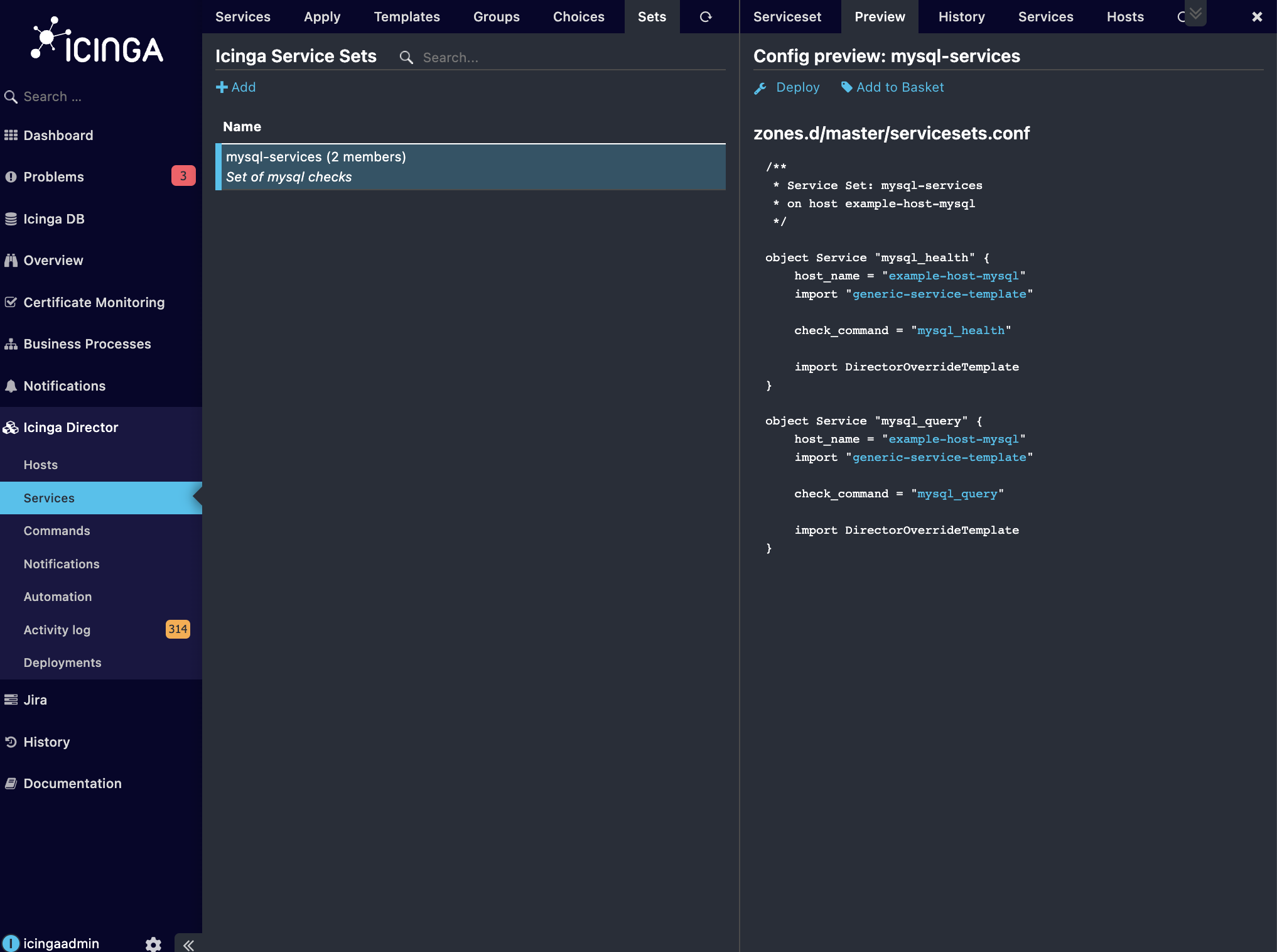Open the History tab in preview pane

[x=962, y=17]
